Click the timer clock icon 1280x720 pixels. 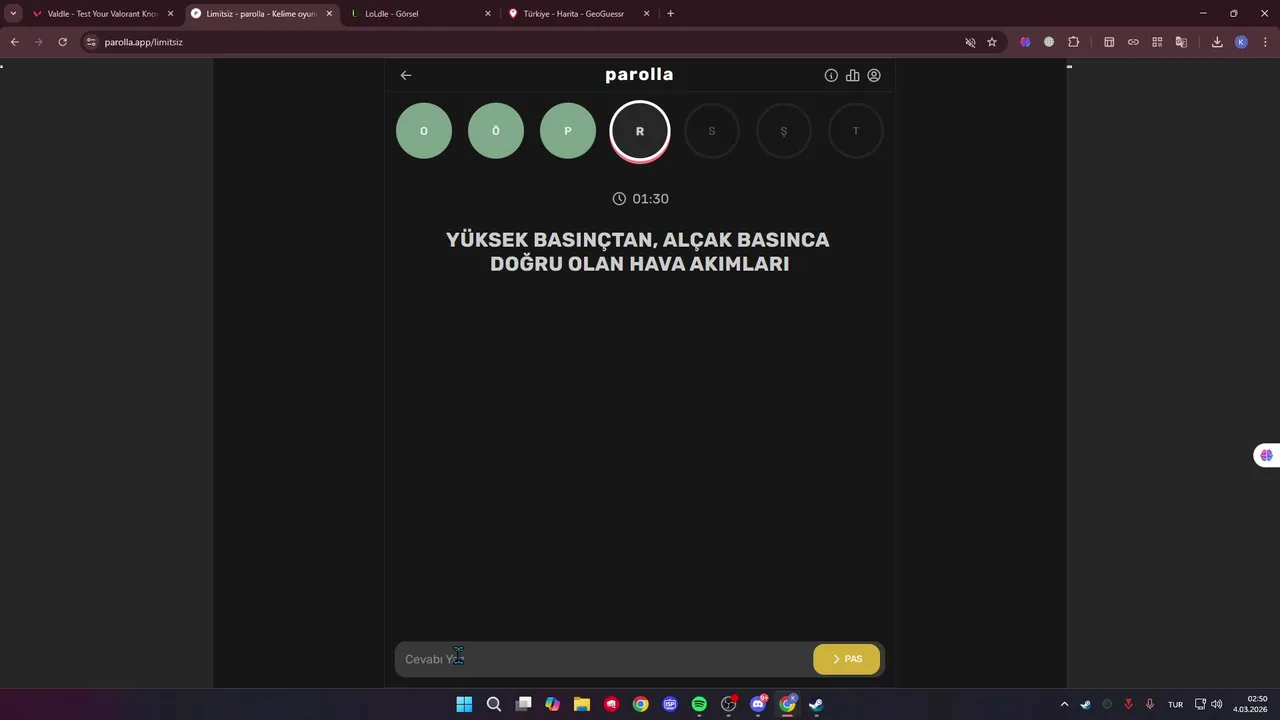point(619,199)
